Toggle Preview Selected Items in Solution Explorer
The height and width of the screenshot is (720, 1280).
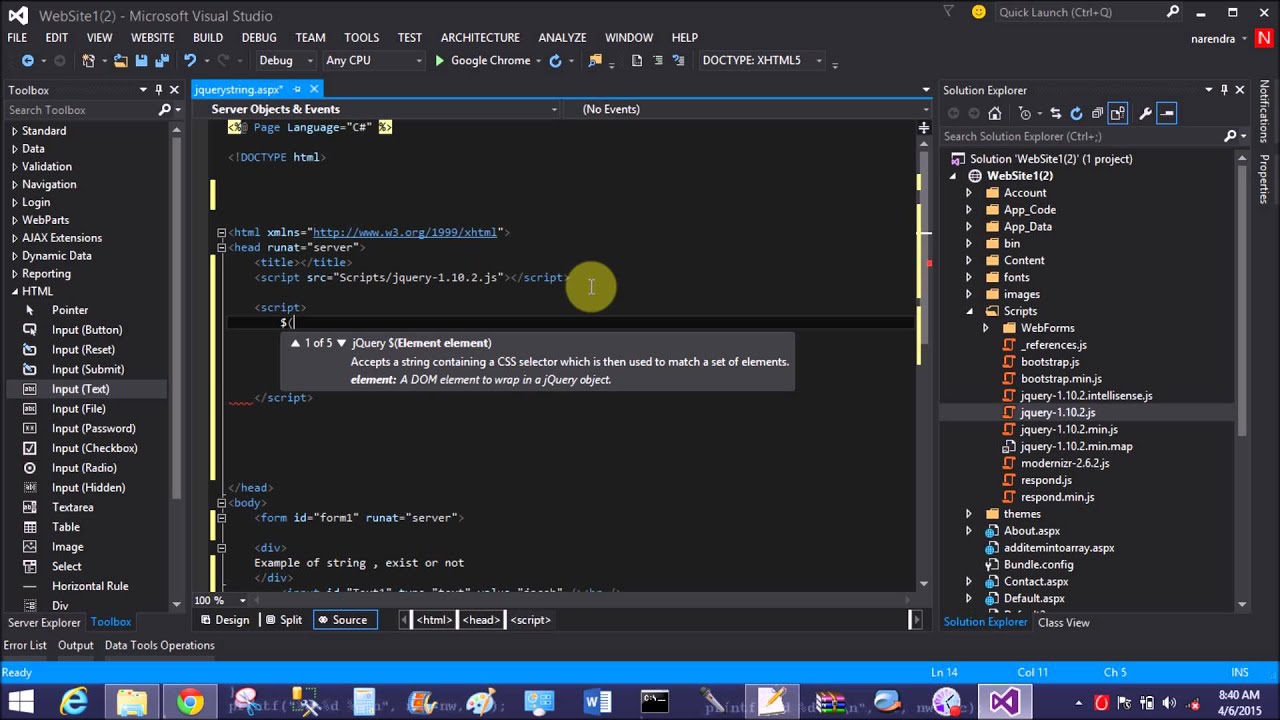tap(1167, 113)
